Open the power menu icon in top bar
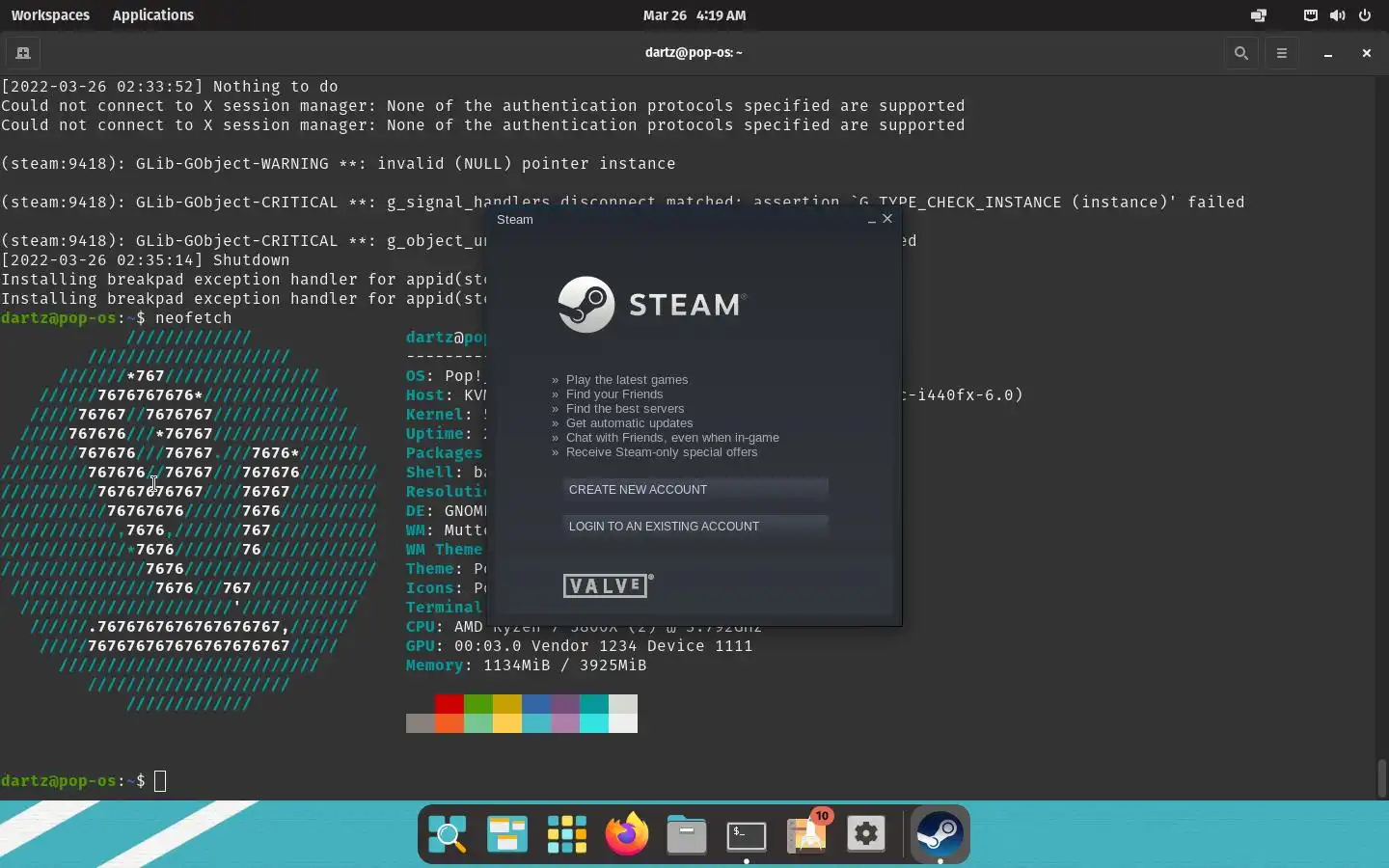Image resolution: width=1389 pixels, height=868 pixels. [1365, 15]
